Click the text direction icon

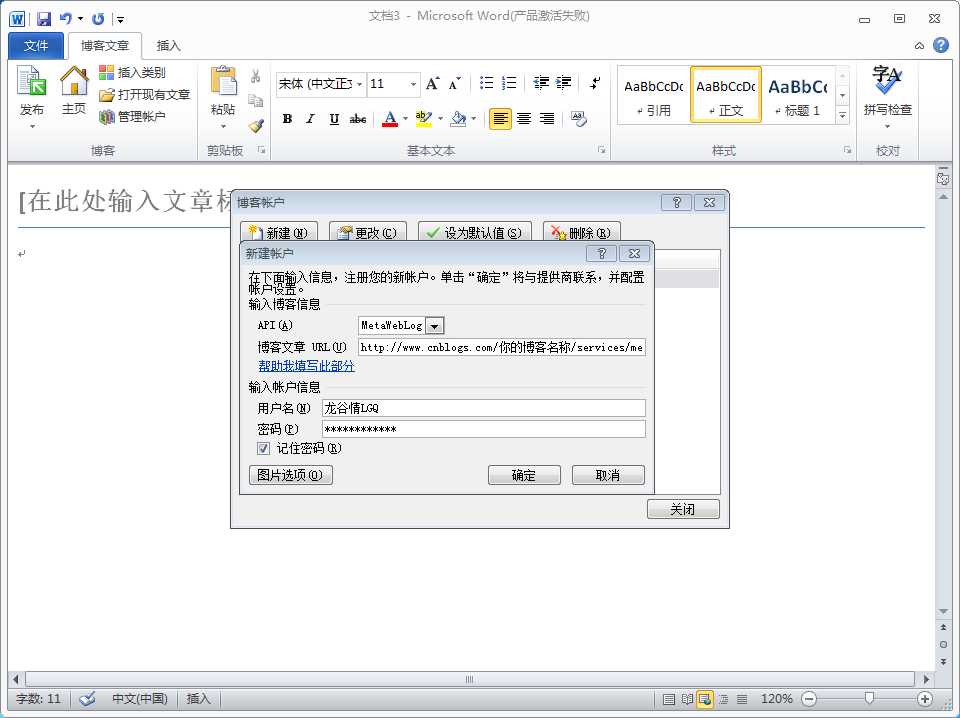pyautogui.click(x=595, y=83)
